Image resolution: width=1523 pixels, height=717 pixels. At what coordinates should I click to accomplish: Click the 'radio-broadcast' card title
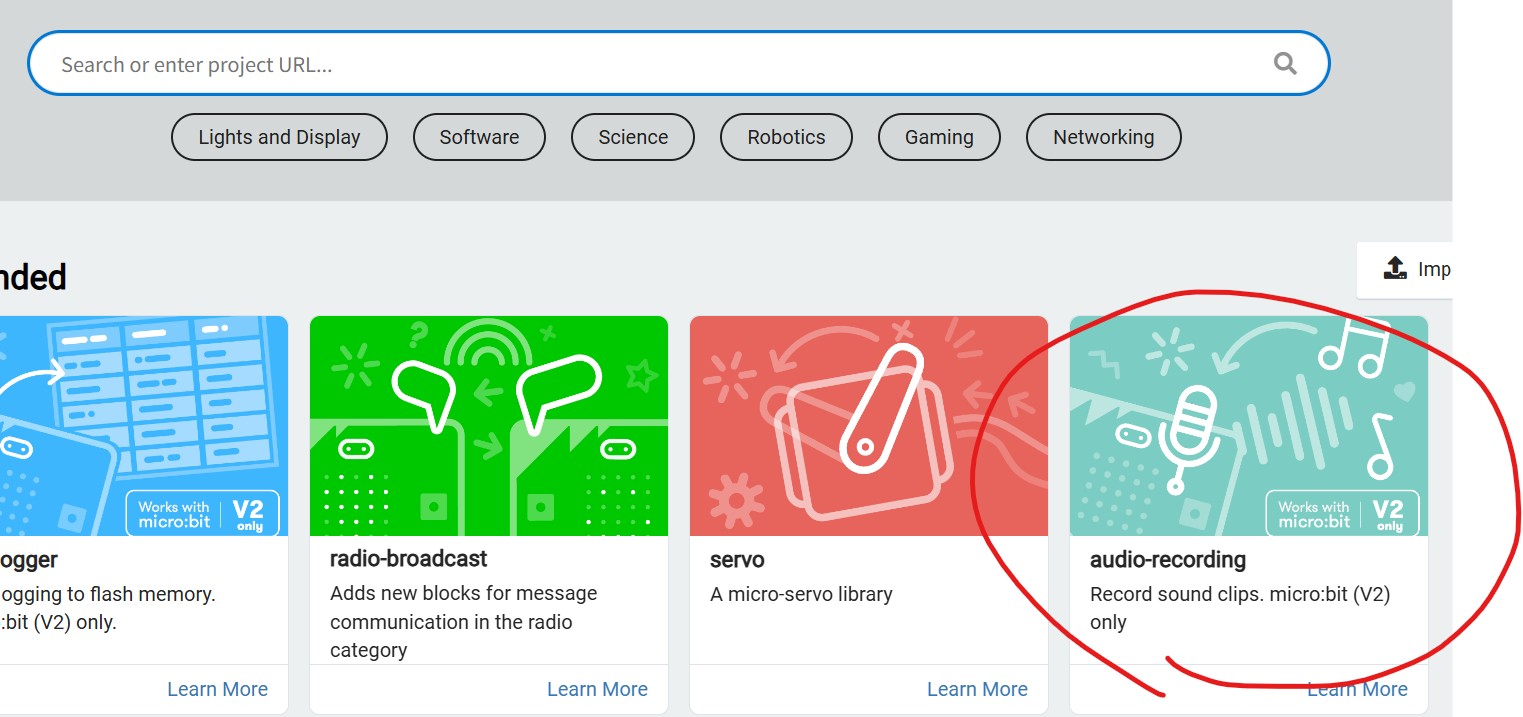[409, 559]
